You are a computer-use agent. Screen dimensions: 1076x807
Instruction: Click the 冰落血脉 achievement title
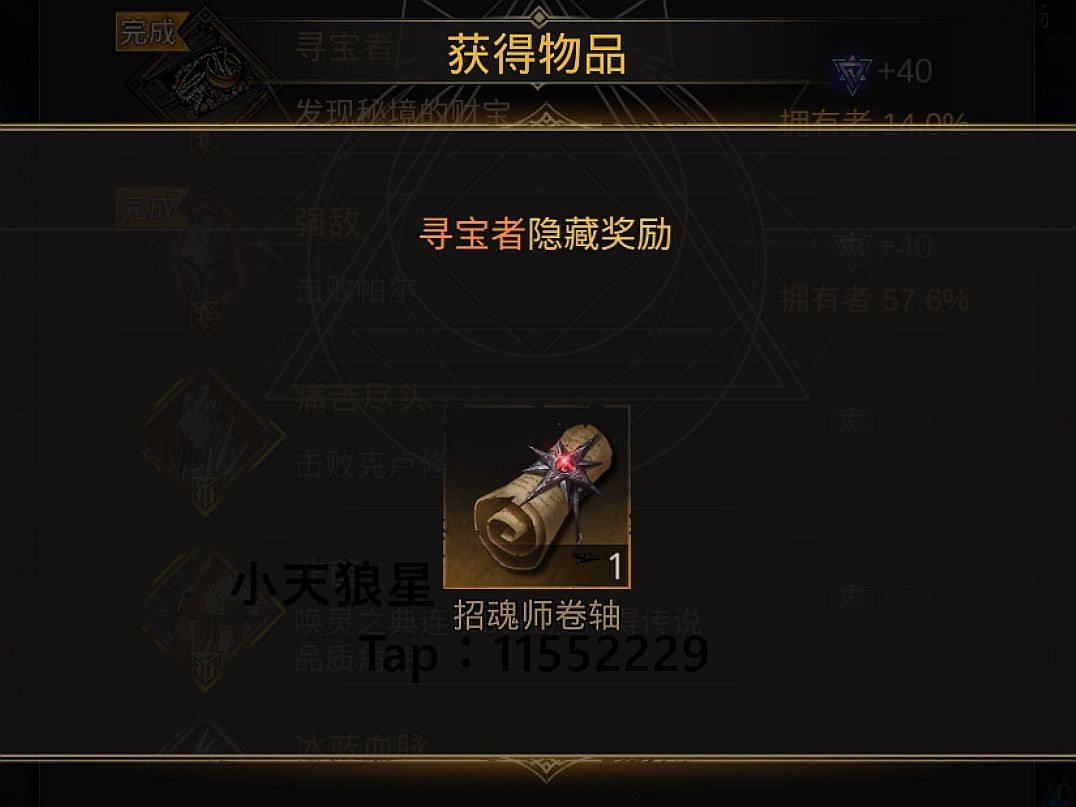coord(361,747)
